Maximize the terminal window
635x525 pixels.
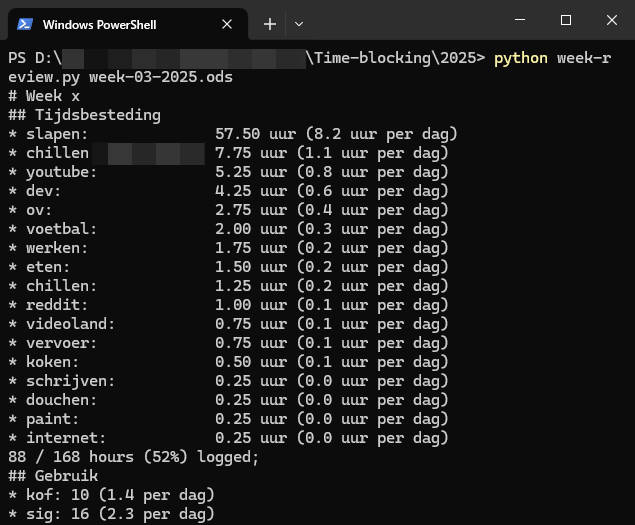pyautogui.click(x=566, y=19)
